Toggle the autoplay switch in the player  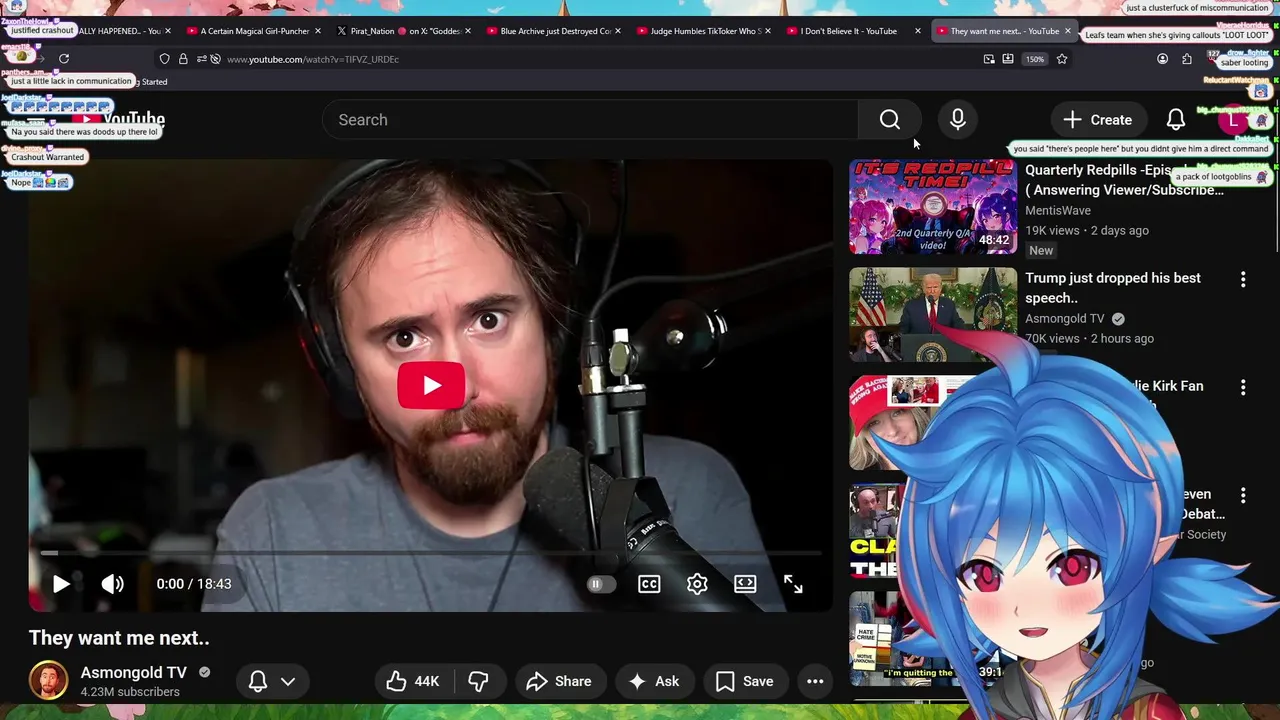pos(601,584)
